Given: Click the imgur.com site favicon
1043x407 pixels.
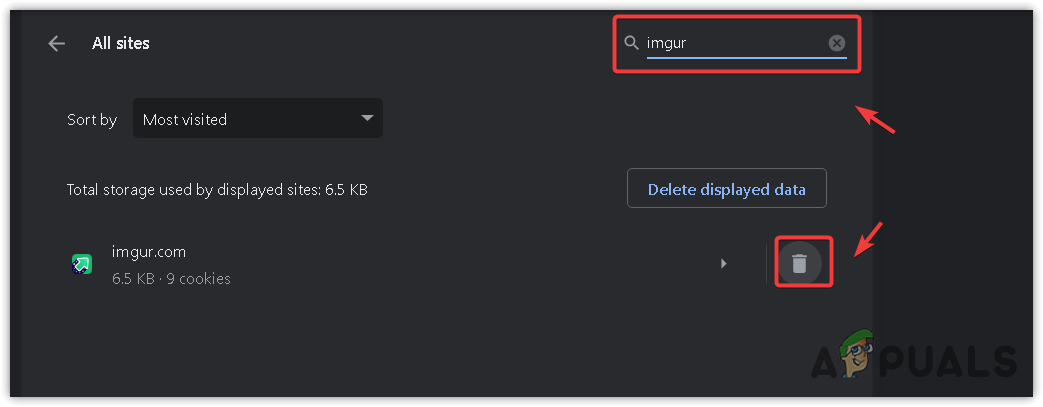Looking at the screenshot, I should point(82,264).
